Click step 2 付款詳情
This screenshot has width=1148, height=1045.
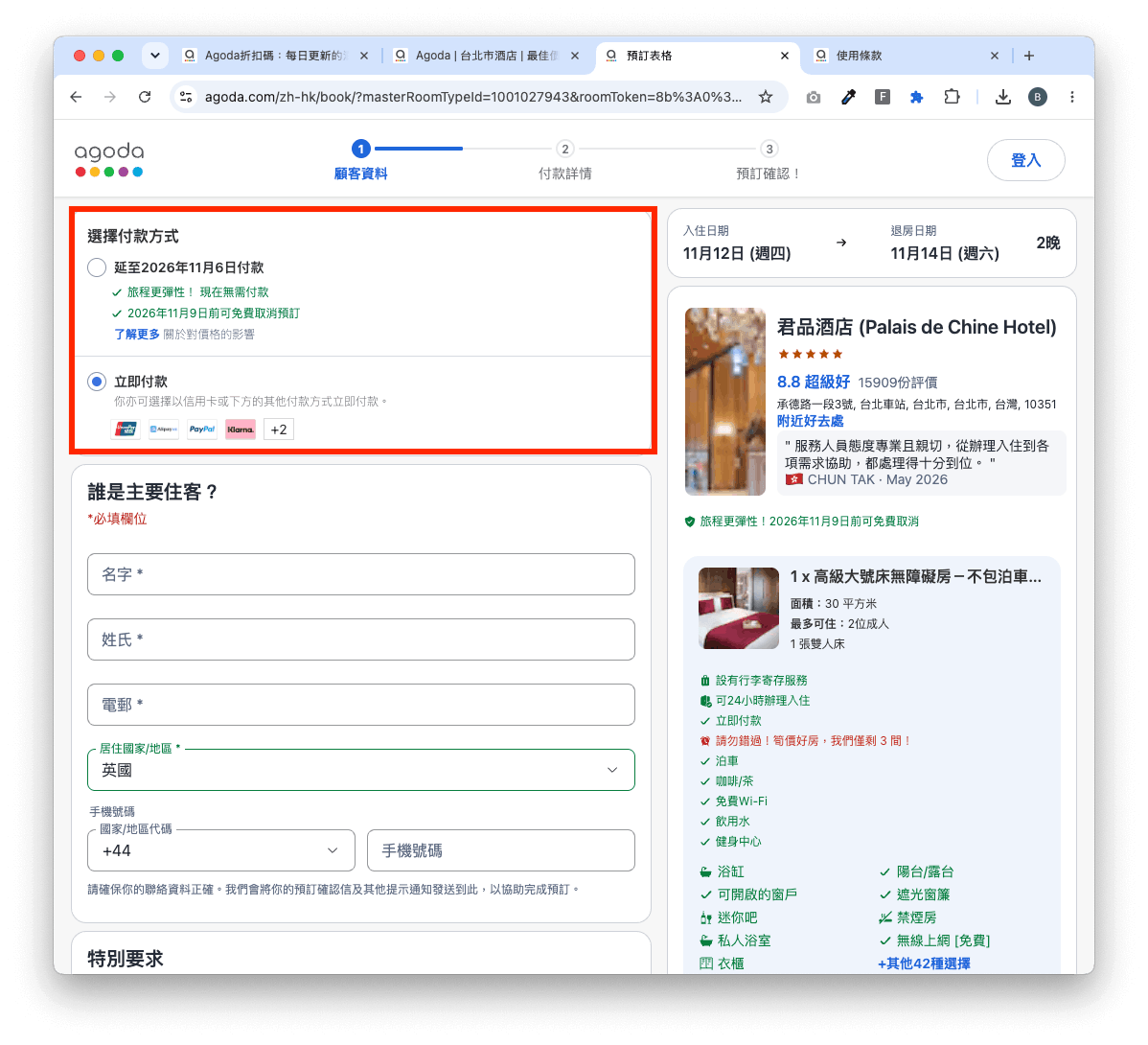click(564, 161)
